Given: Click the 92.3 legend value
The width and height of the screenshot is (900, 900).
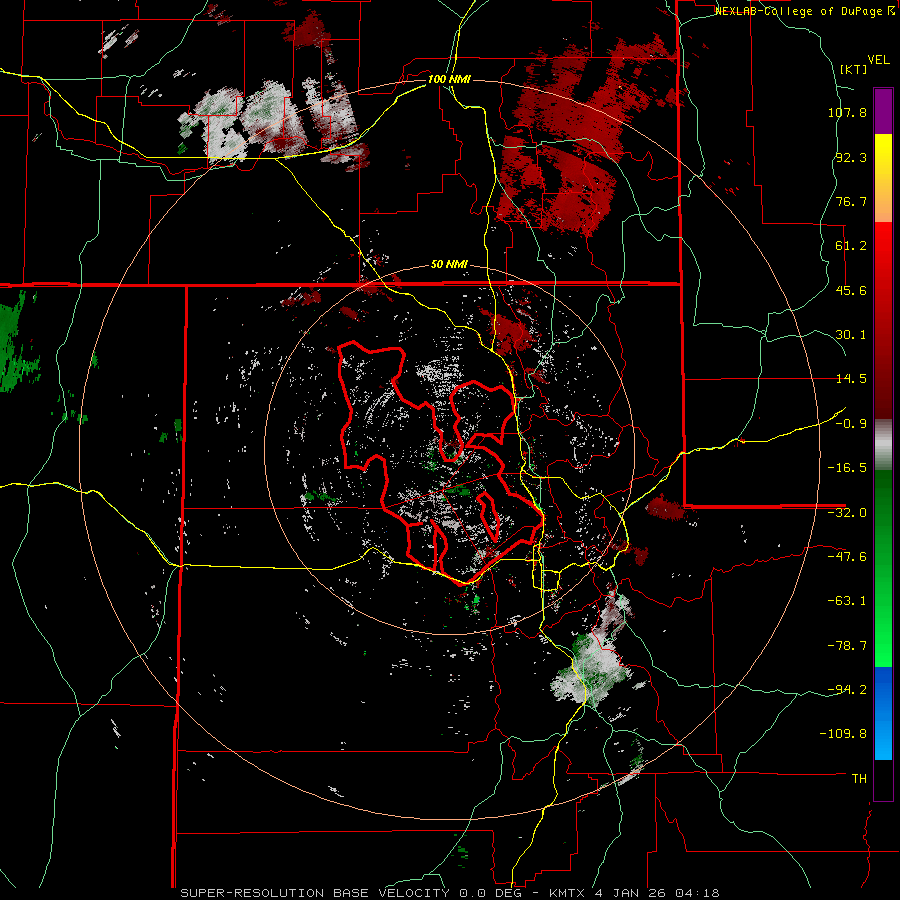Looking at the screenshot, I should 851,157.
